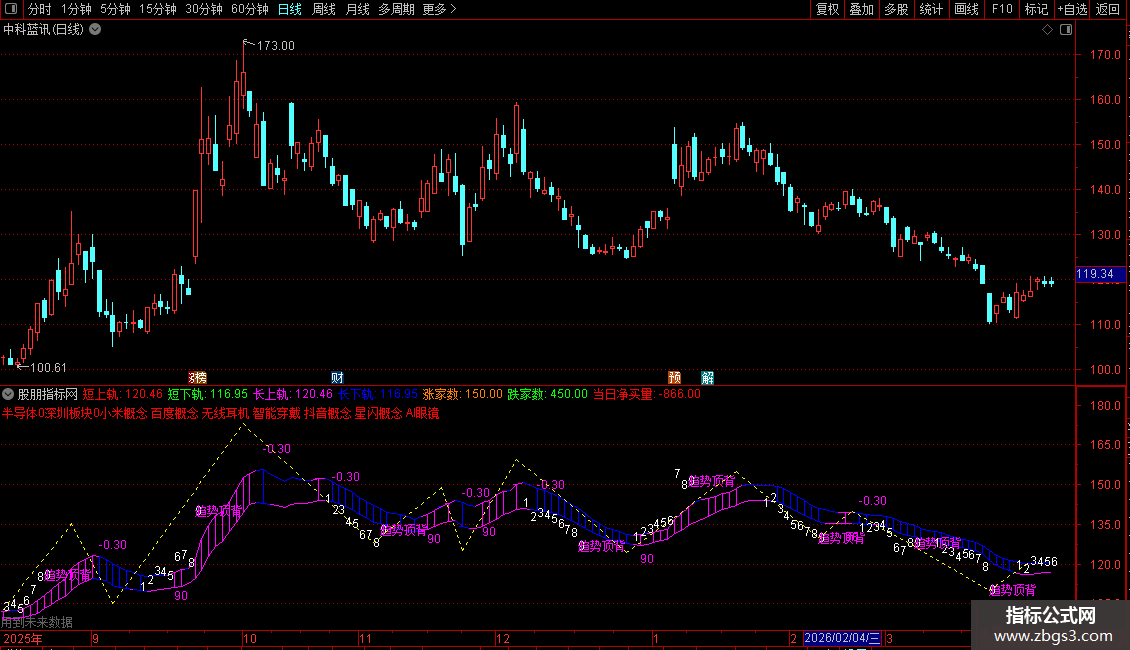The height and width of the screenshot is (650, 1130).
Task: Click the 预 forecast marker
Action: (675, 378)
